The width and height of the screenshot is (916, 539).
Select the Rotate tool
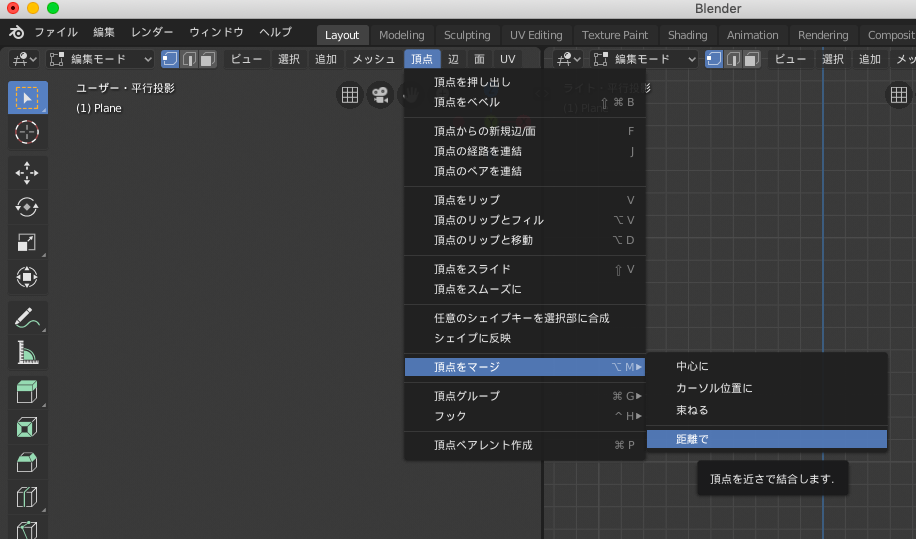click(27, 207)
